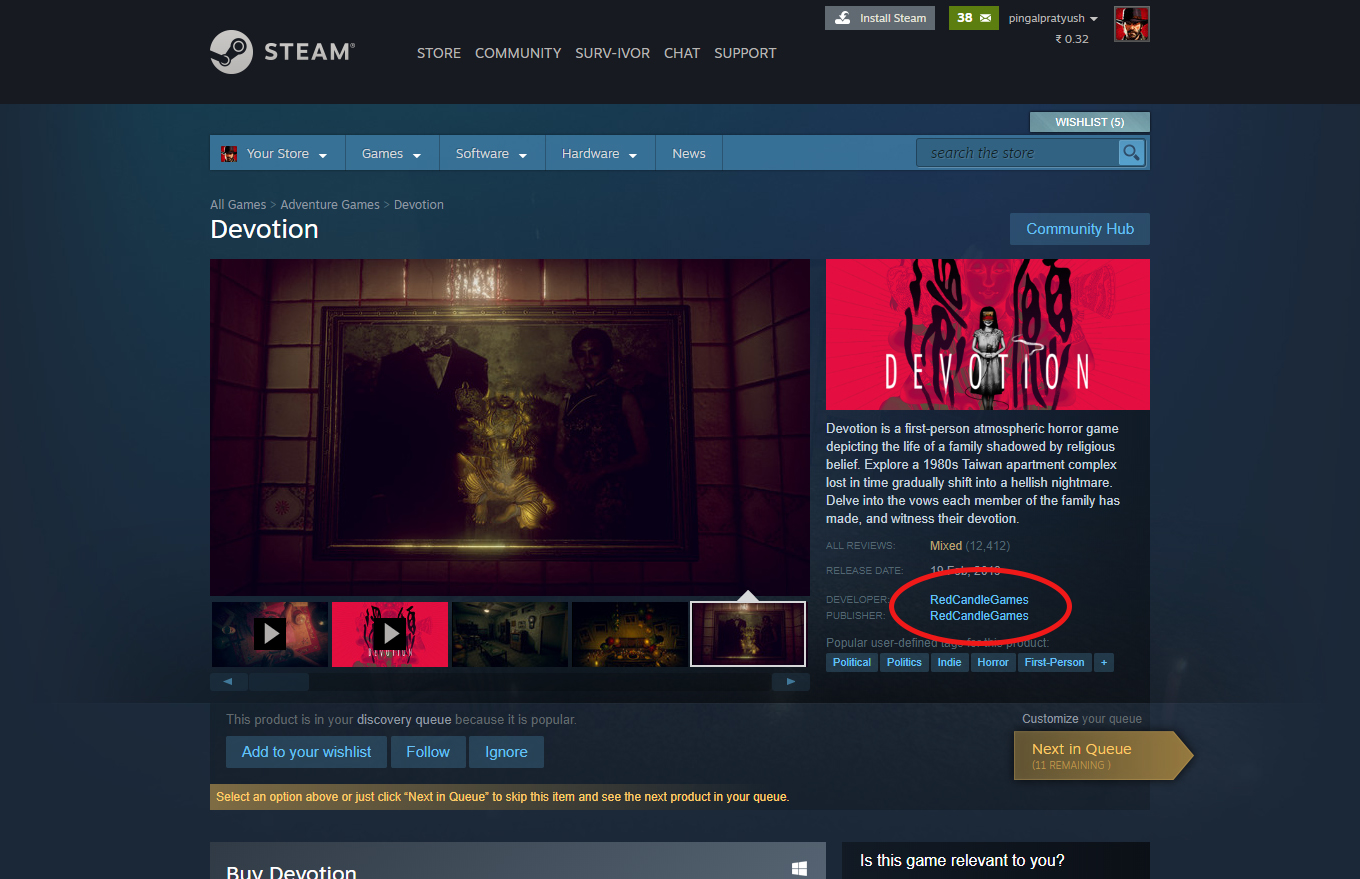Expand the Games menu
The width and height of the screenshot is (1360, 879).
click(x=392, y=153)
